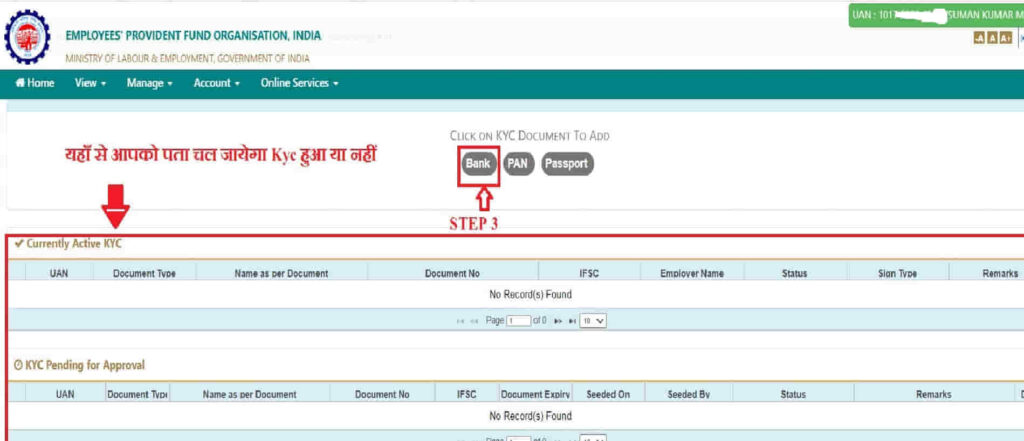Click the Sign Type column header
Screen dimensions: 1024x441
click(x=897, y=274)
